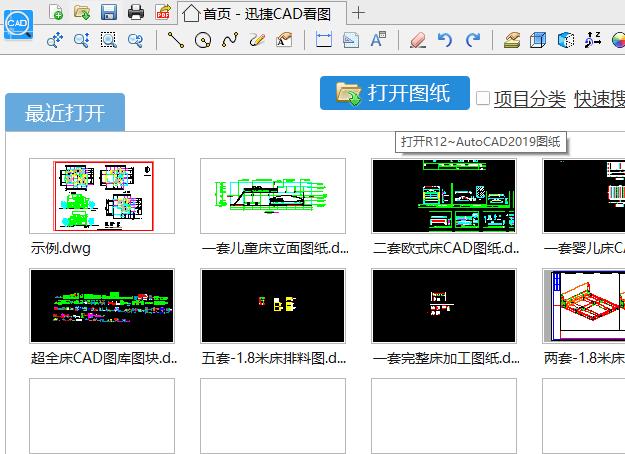Click the printer icon
Screen dimensions: 625x454
coord(136,12)
